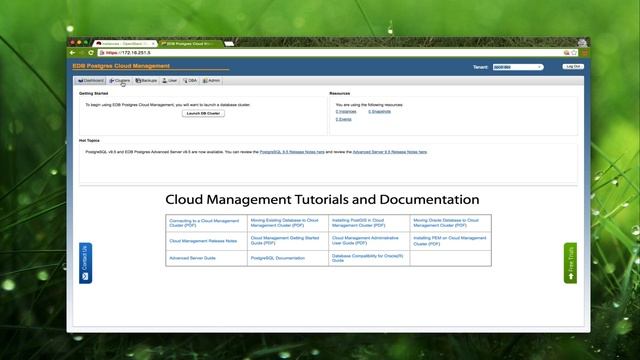Open the Admin tab

[211, 81]
